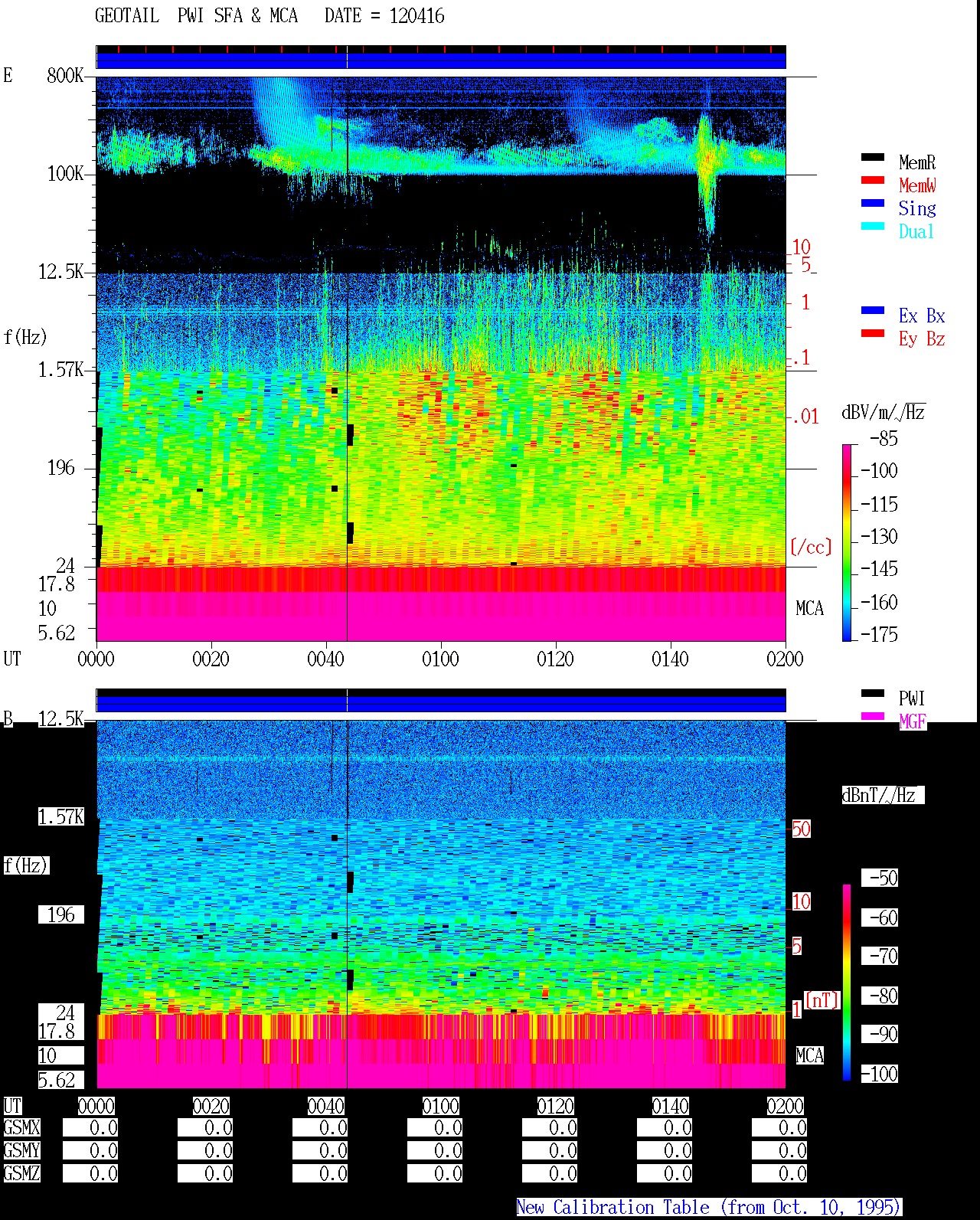This screenshot has width=980, height=1220.
Task: Click the Ey Bz red legend swatch
Action: (873, 333)
